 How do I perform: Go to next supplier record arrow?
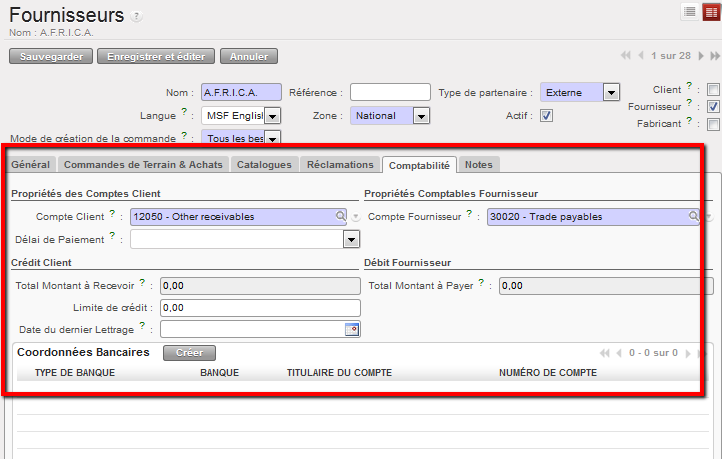700,55
